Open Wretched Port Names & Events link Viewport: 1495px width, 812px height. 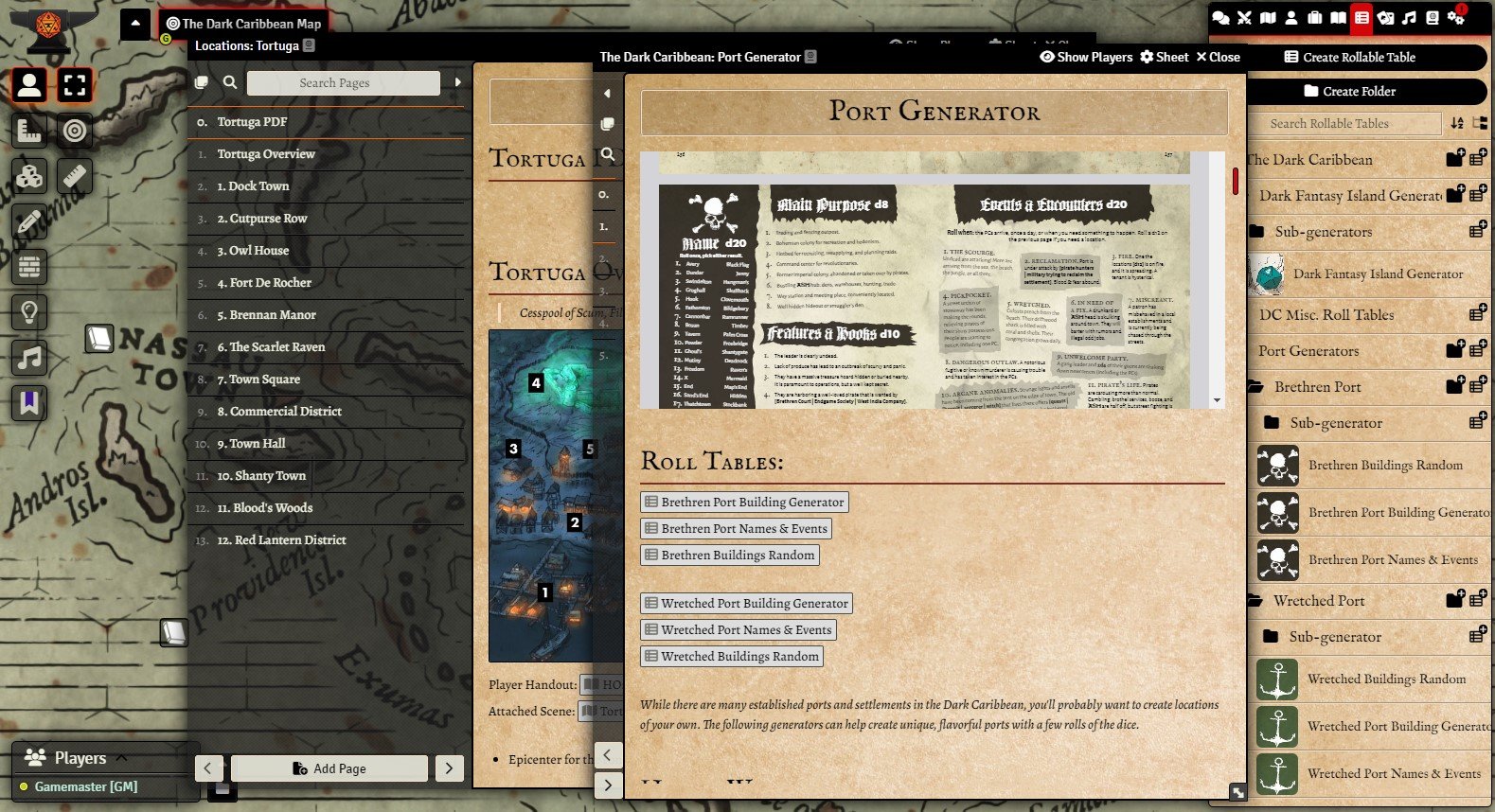pos(739,630)
